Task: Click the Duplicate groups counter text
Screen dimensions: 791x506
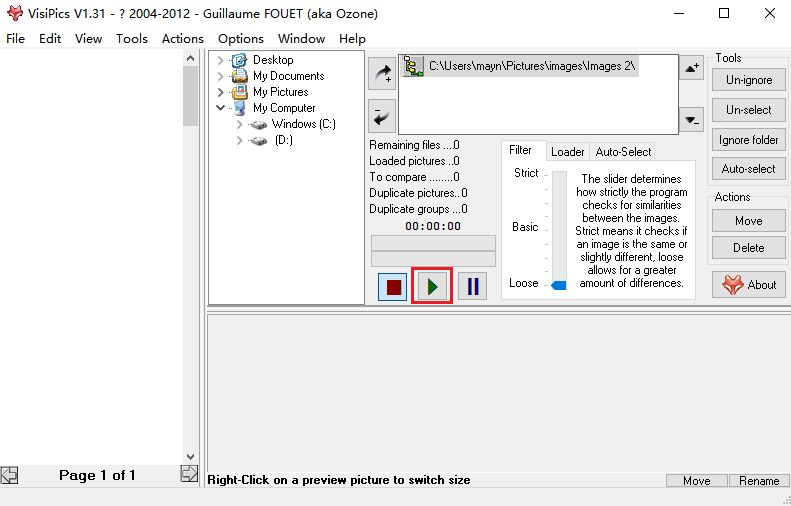Action: coord(418,209)
